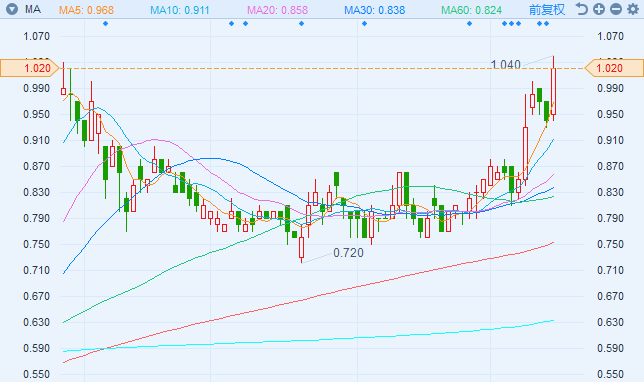Expand the MA indicator dropdown arrow
Viewport: 644px width, 382px height.
pos(12,9)
